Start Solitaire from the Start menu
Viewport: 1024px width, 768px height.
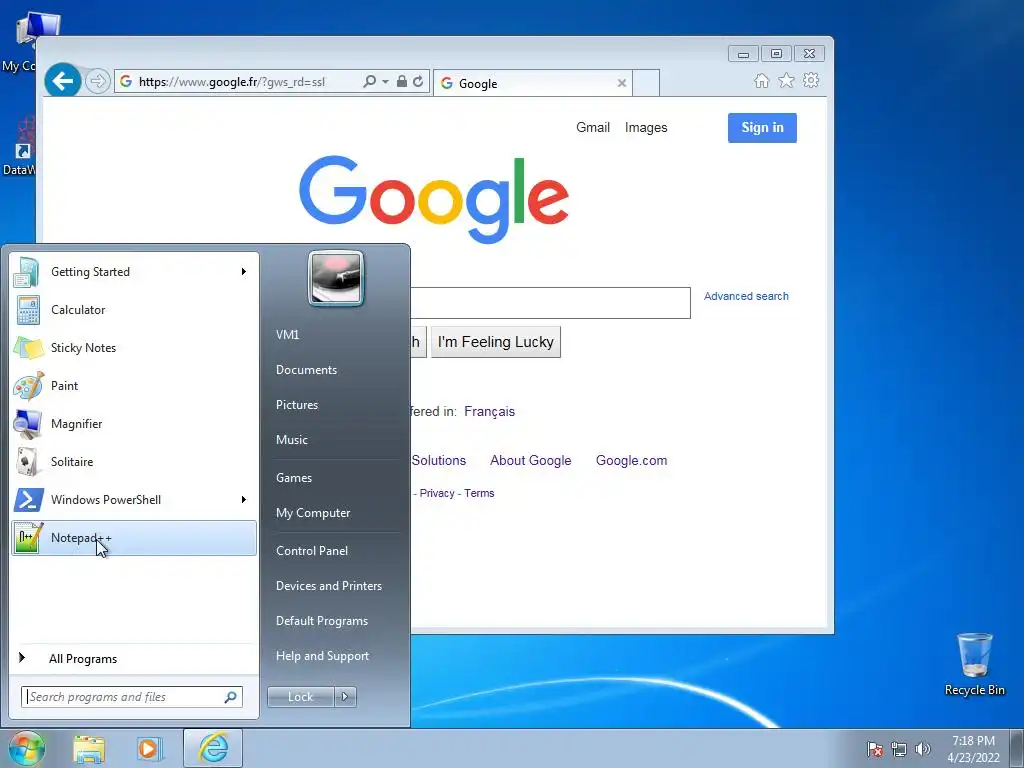pos(134,462)
